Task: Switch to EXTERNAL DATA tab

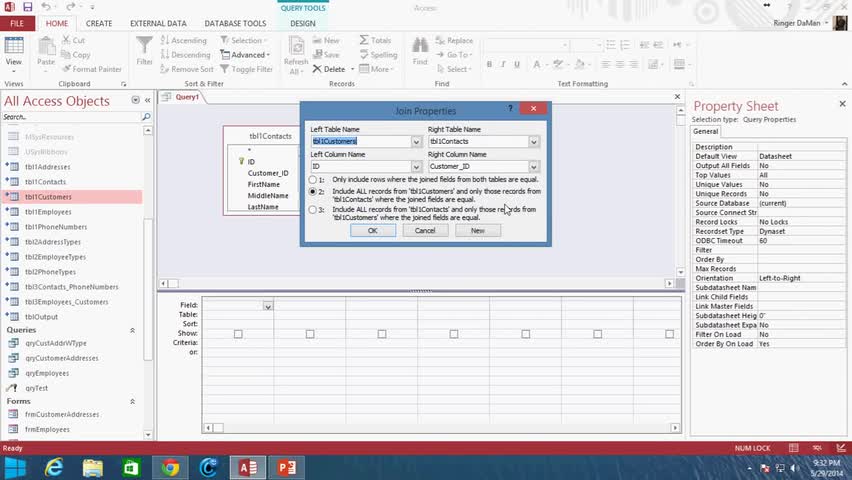Action: [x=158, y=23]
